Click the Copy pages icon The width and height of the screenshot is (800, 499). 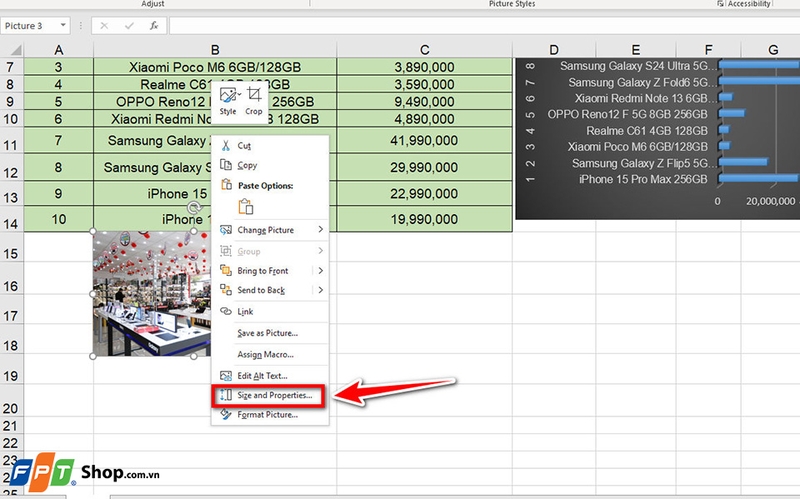(226, 165)
